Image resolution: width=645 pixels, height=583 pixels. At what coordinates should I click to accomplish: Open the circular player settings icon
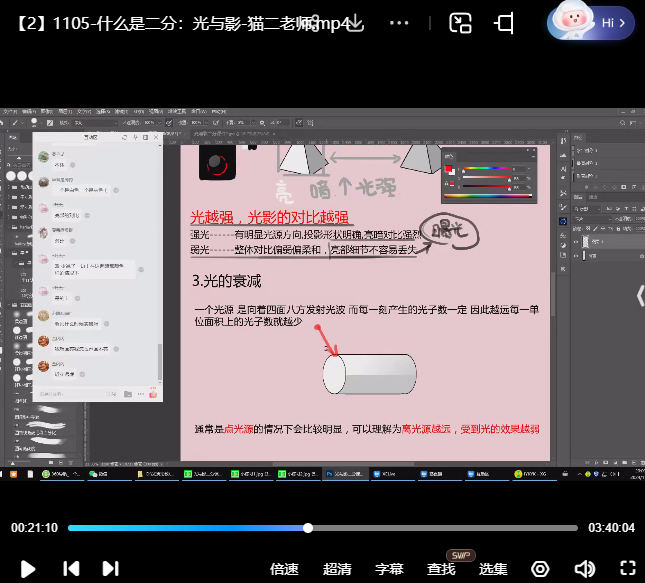(540, 569)
